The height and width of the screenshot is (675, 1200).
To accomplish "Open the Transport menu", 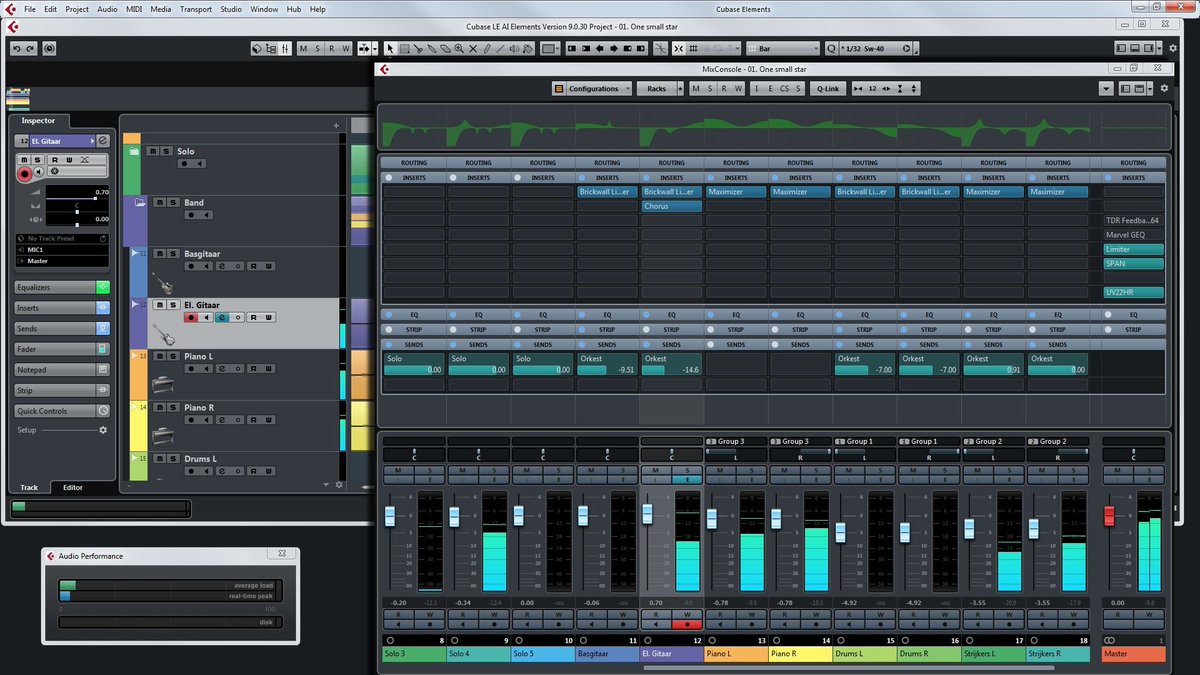I will click(196, 9).
